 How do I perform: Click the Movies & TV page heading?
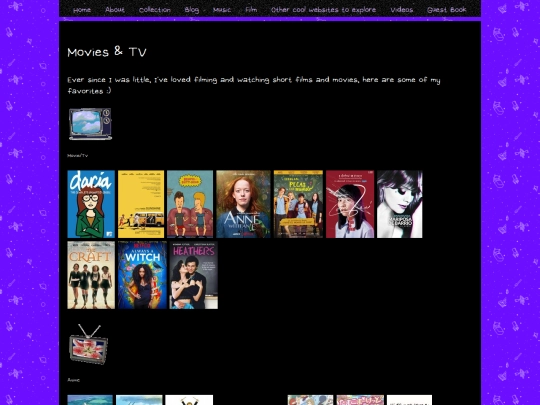[107, 52]
